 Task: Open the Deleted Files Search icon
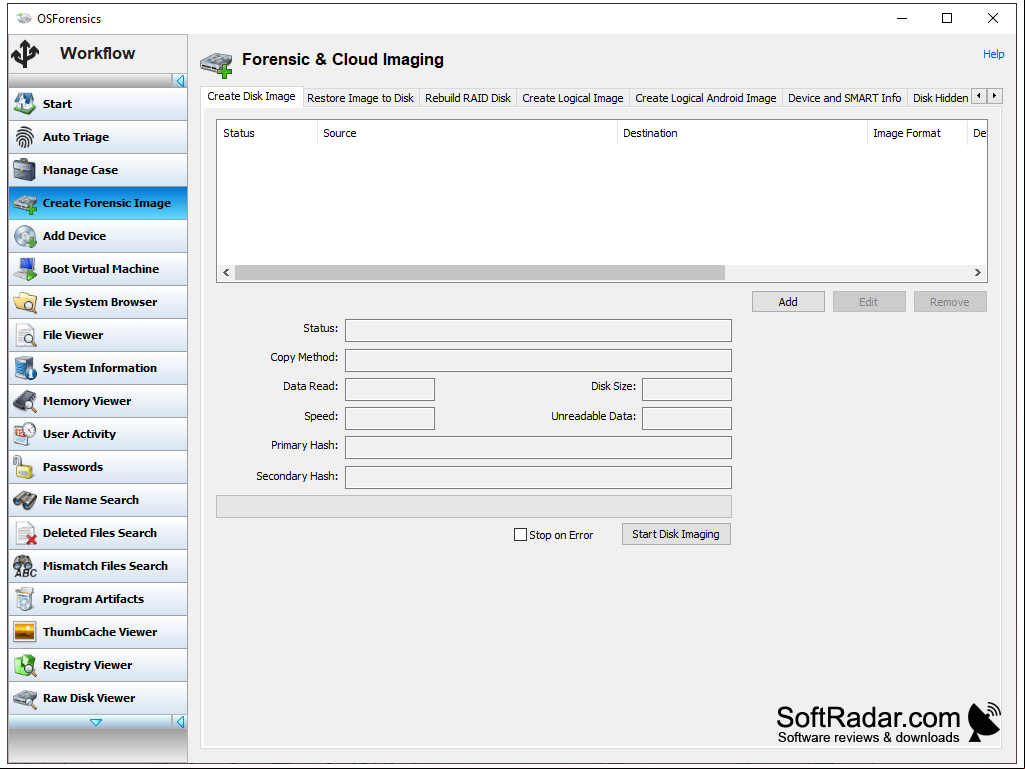[25, 533]
